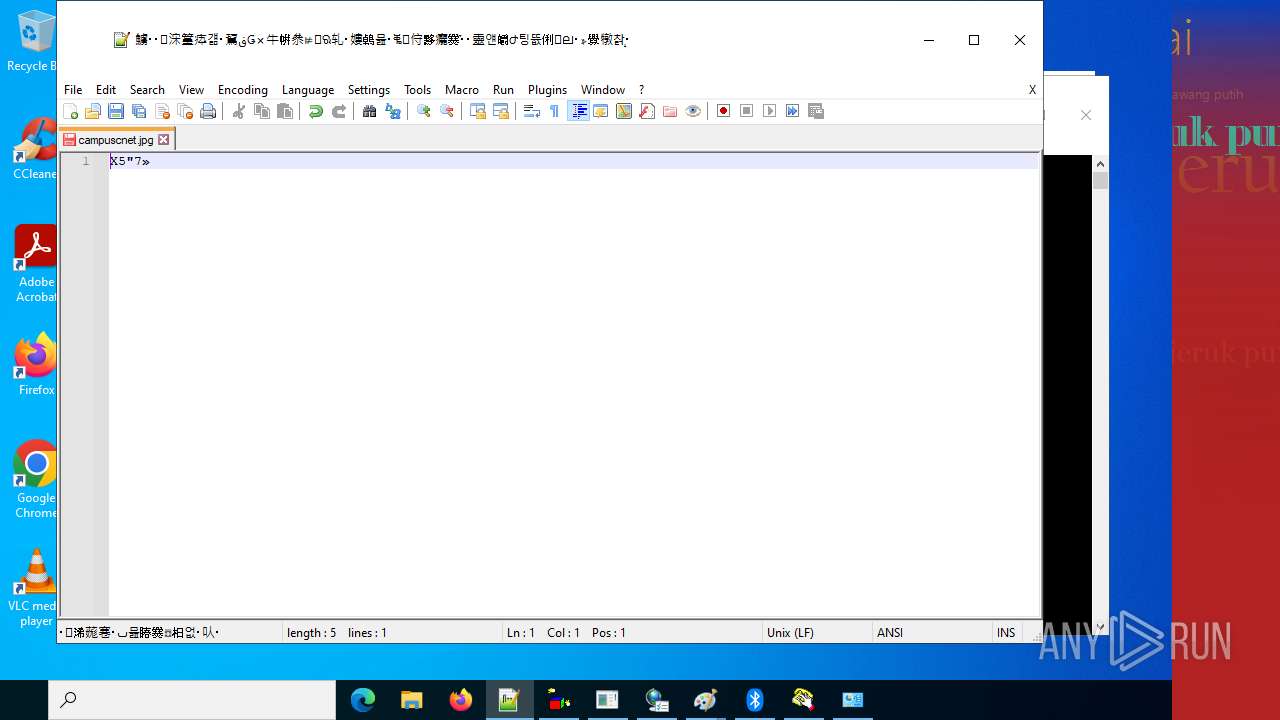This screenshot has height=720, width=1280.
Task: Open the Encoding menu
Action: (x=243, y=90)
